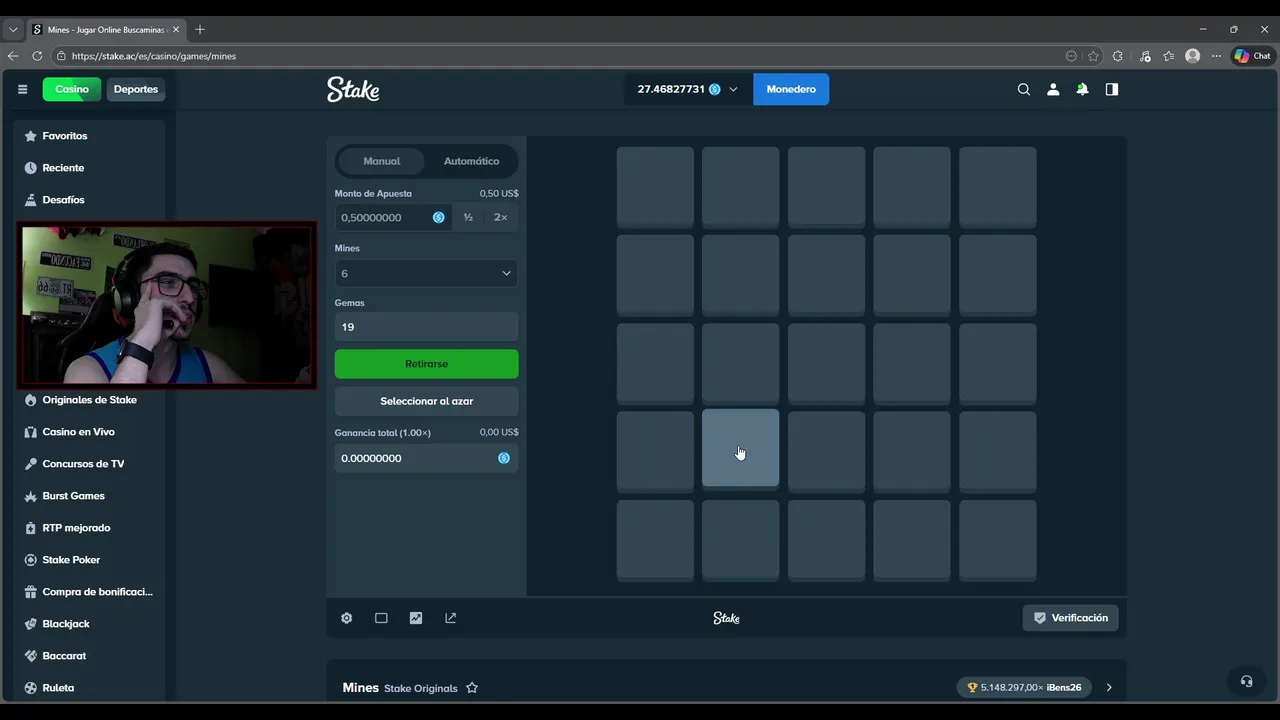The image size is (1280, 720).
Task: Open the site search magnifier icon
Action: [1023, 89]
